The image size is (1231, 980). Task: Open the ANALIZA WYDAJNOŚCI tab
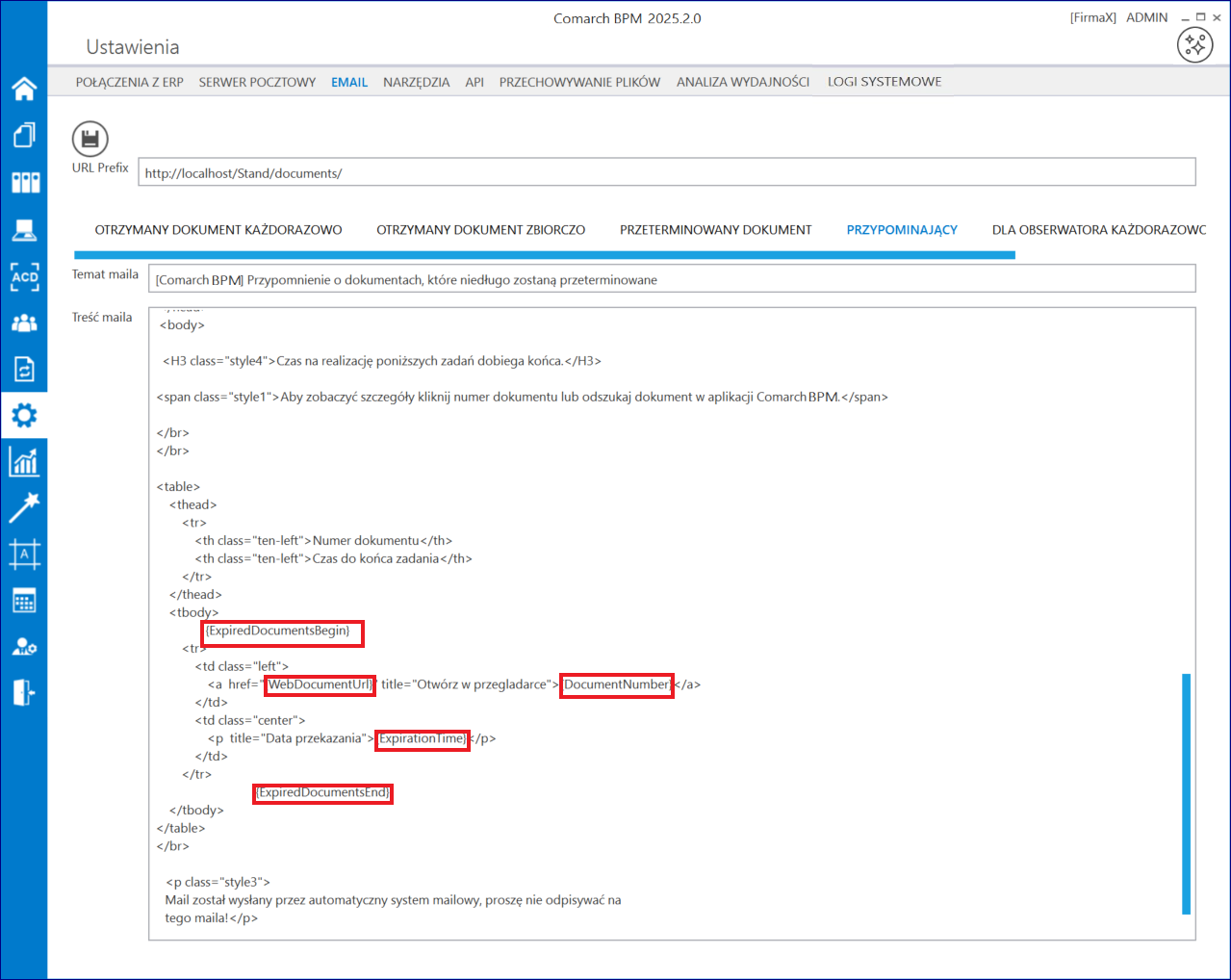point(742,82)
